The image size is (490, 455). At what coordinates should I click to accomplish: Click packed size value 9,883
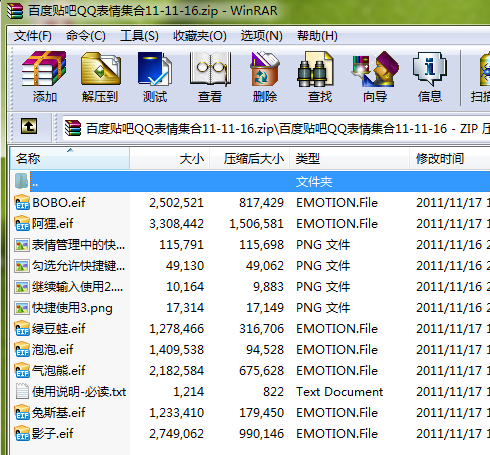(268, 287)
